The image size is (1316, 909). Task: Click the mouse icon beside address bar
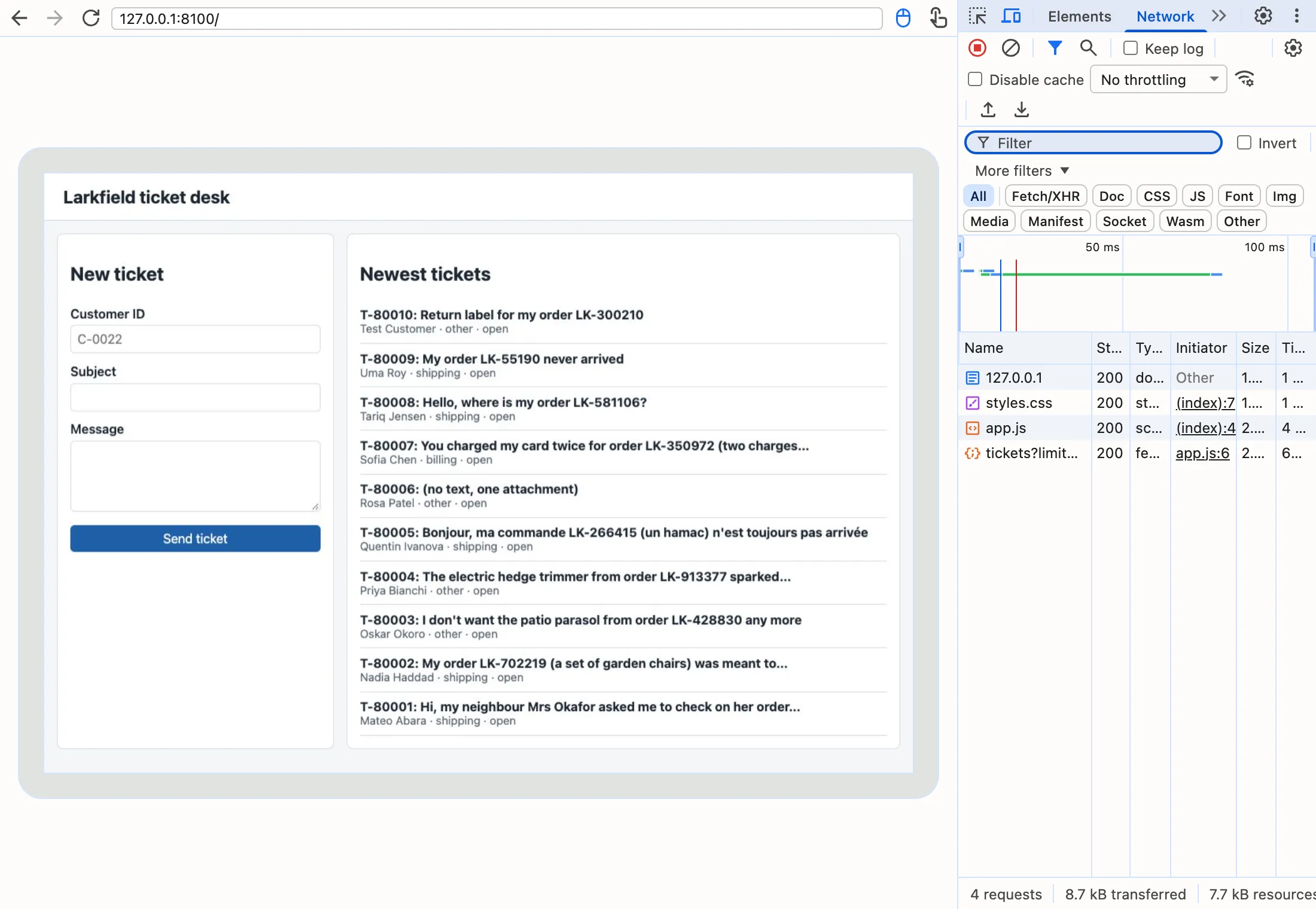click(903, 18)
